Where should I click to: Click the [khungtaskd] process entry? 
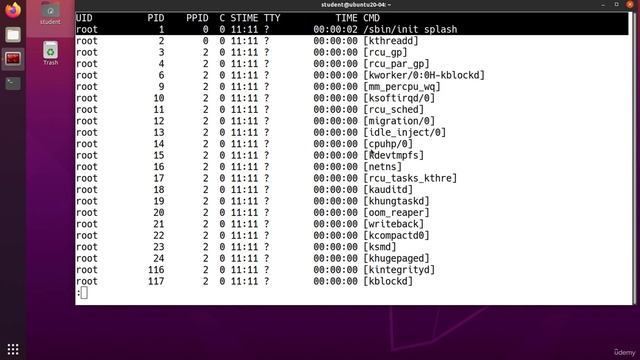[x=396, y=201]
